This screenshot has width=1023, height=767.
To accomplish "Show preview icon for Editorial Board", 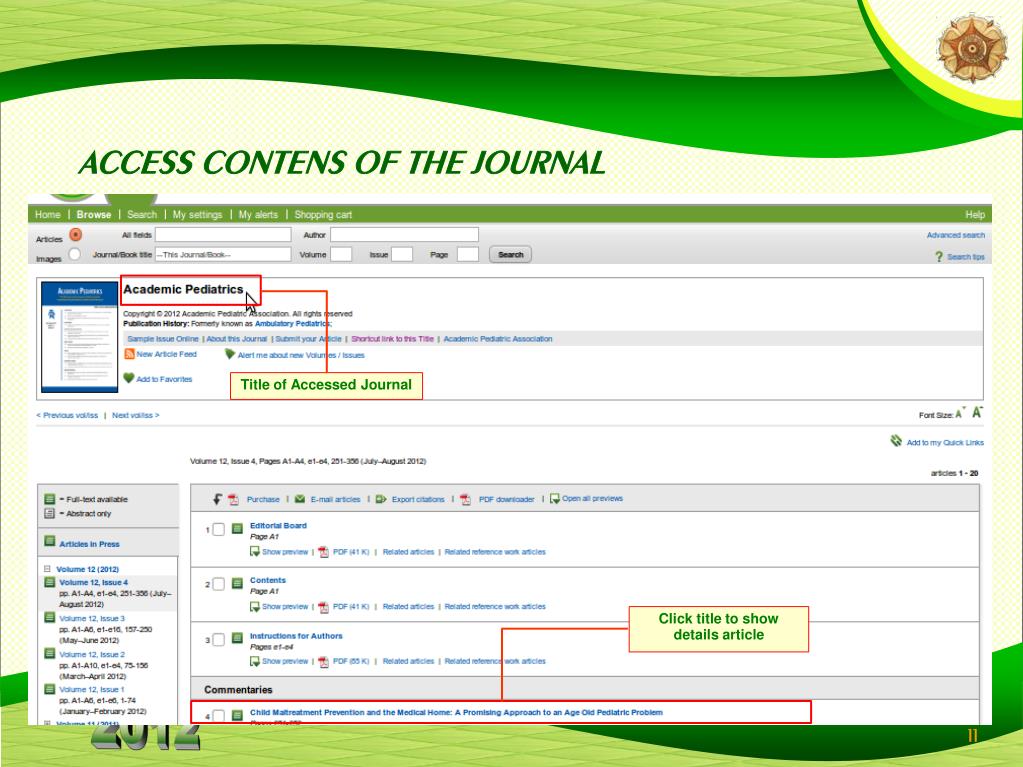I will (x=254, y=552).
